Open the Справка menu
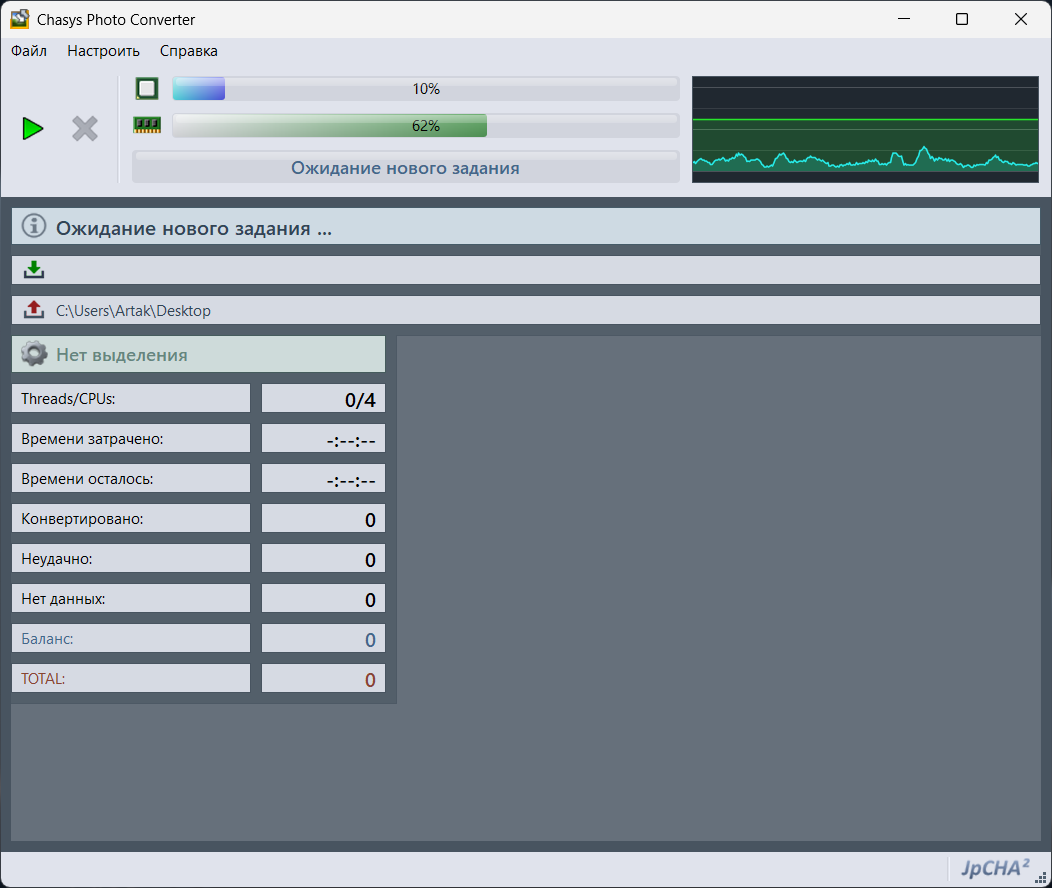1052x888 pixels. tap(189, 51)
